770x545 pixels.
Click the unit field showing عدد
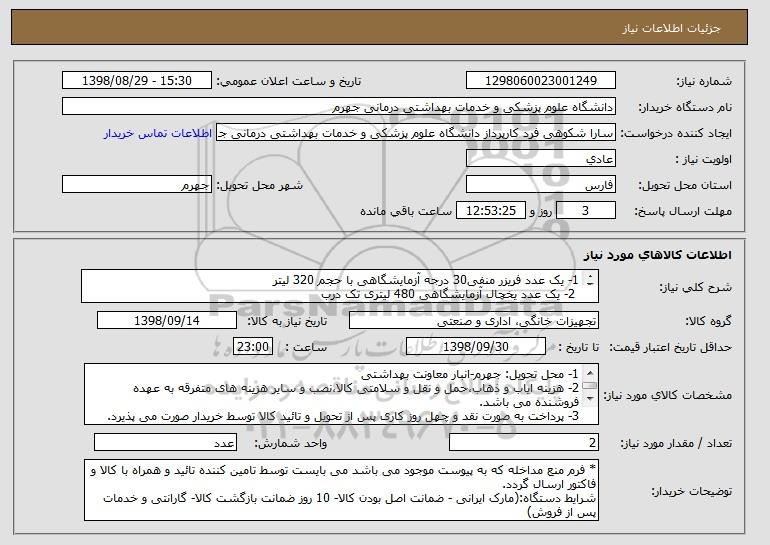[165, 442]
